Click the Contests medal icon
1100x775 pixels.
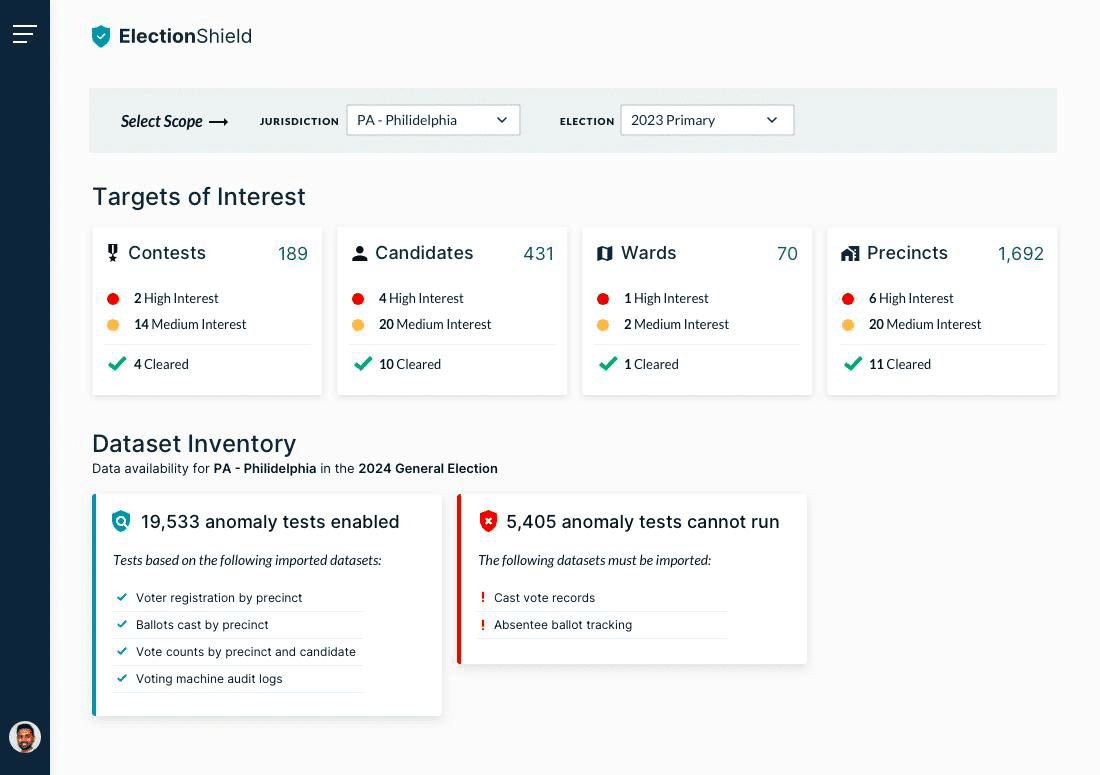[x=113, y=253]
